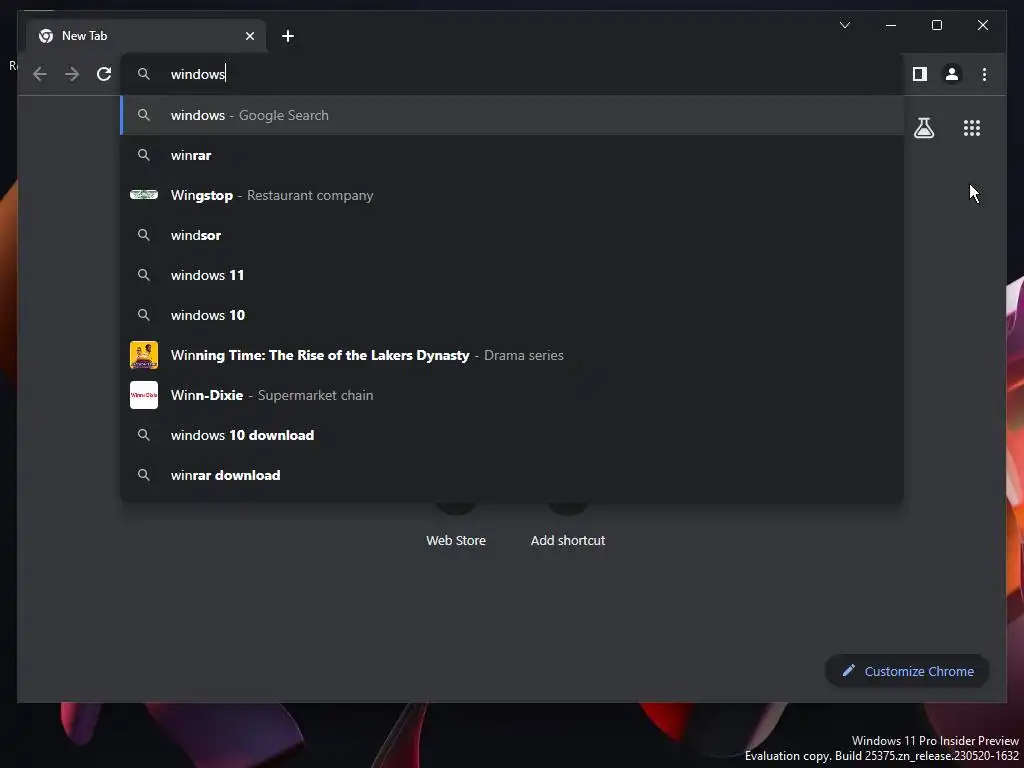Maximize the Chrome window
This screenshot has width=1024, height=768.
[936, 25]
